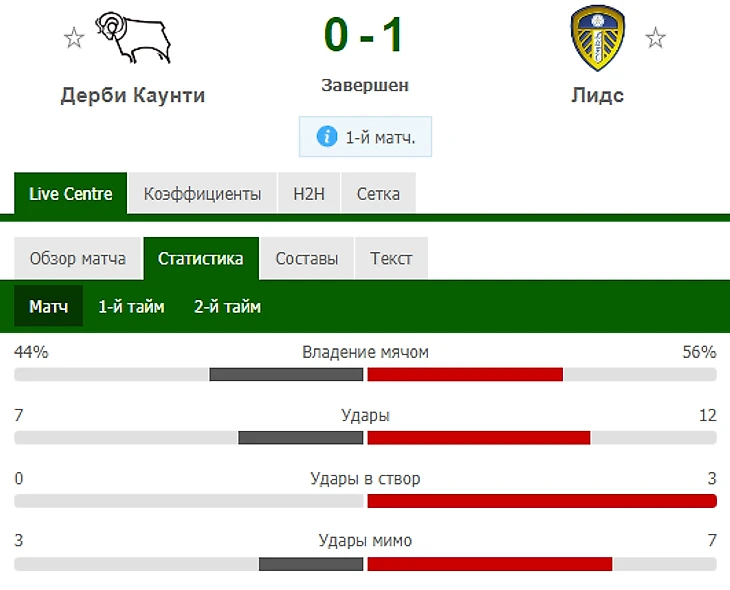The image size is (730, 590).
Task: Click the Leeds club crest
Action: 597,39
